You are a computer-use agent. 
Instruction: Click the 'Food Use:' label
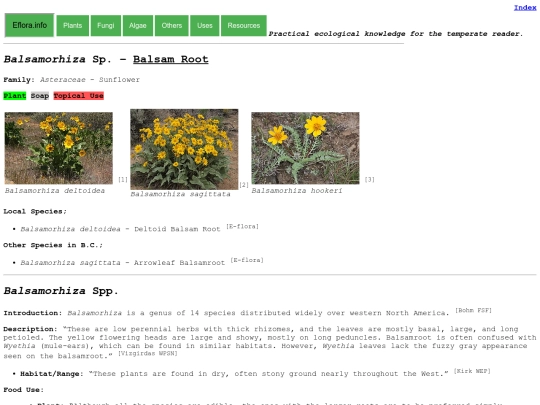(x=23, y=390)
